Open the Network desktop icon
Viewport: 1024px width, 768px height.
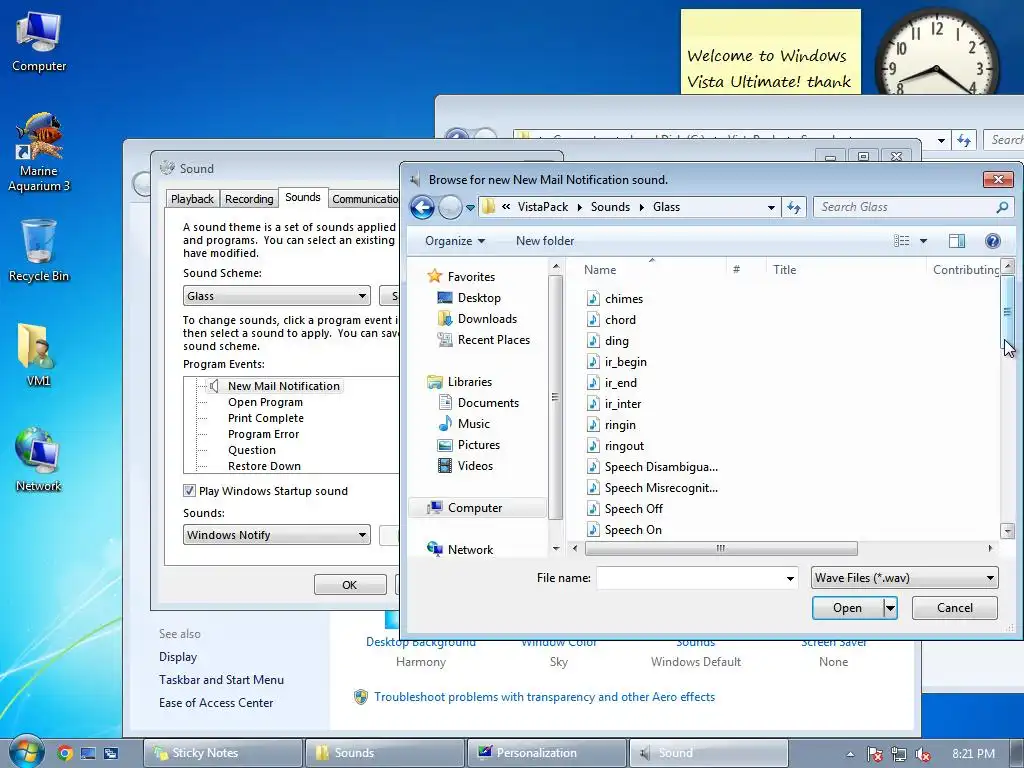click(38, 460)
